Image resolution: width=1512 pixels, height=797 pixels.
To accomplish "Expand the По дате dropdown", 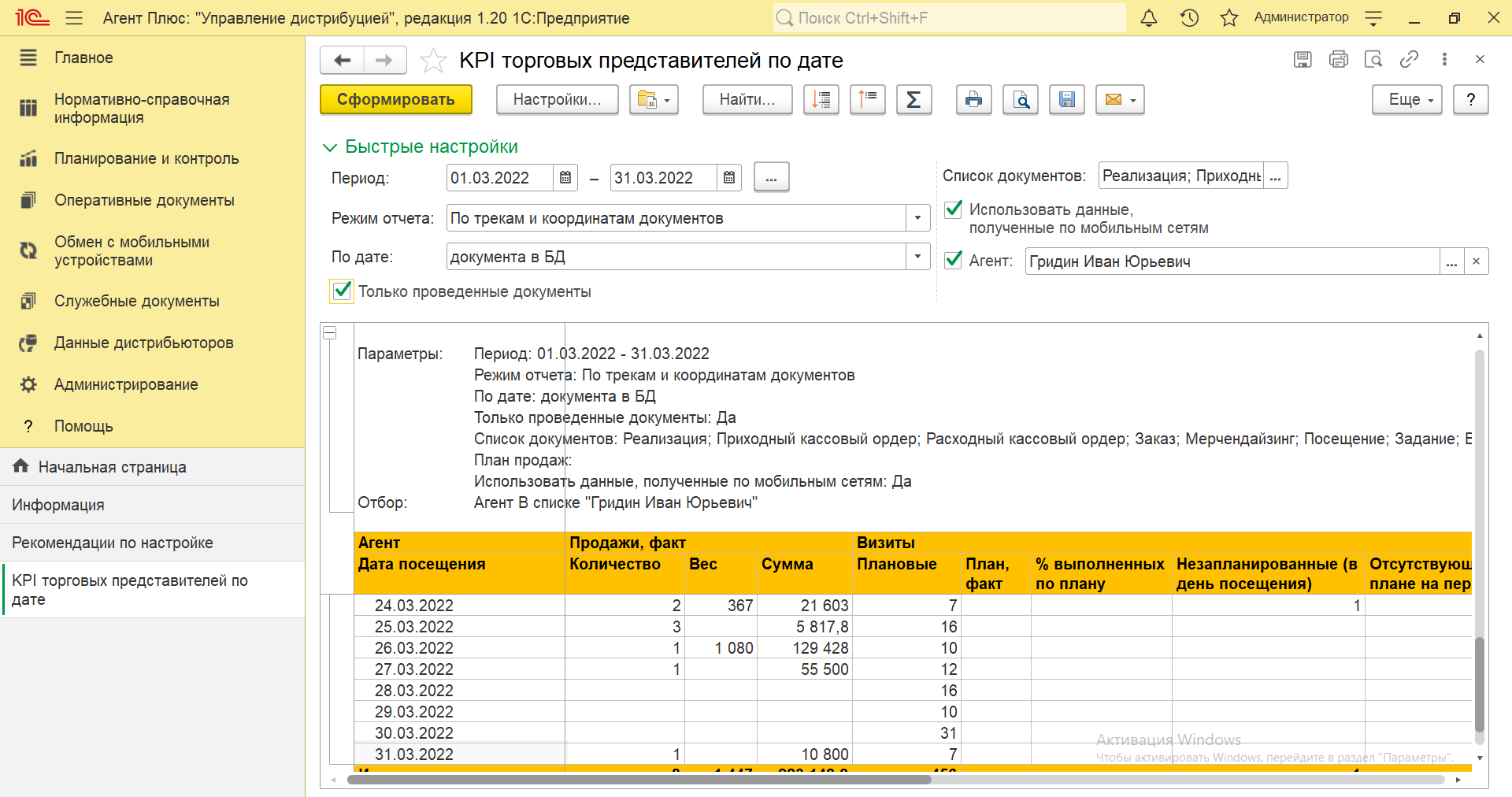I will (x=917, y=257).
